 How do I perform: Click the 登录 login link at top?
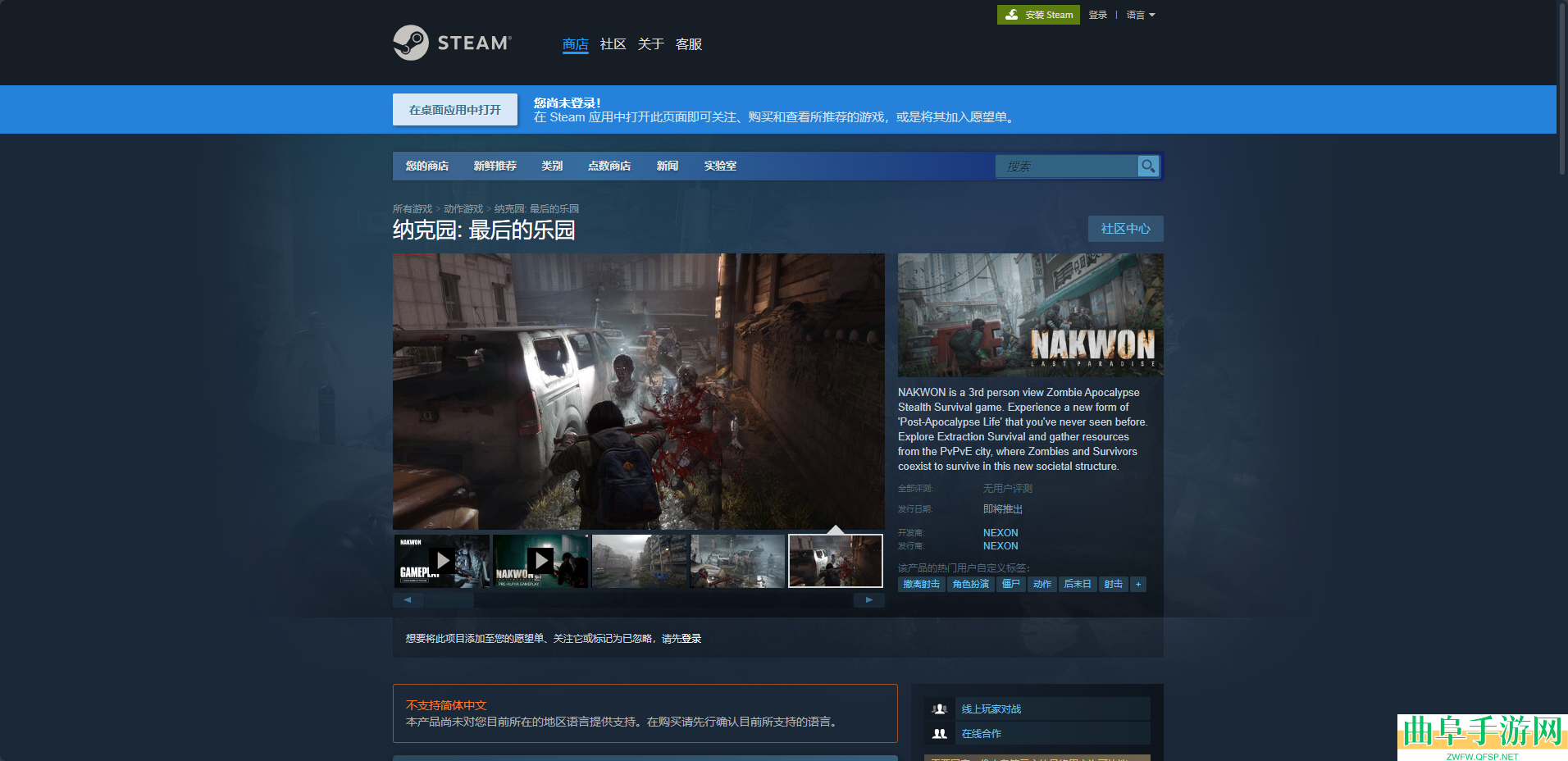[x=1098, y=15]
